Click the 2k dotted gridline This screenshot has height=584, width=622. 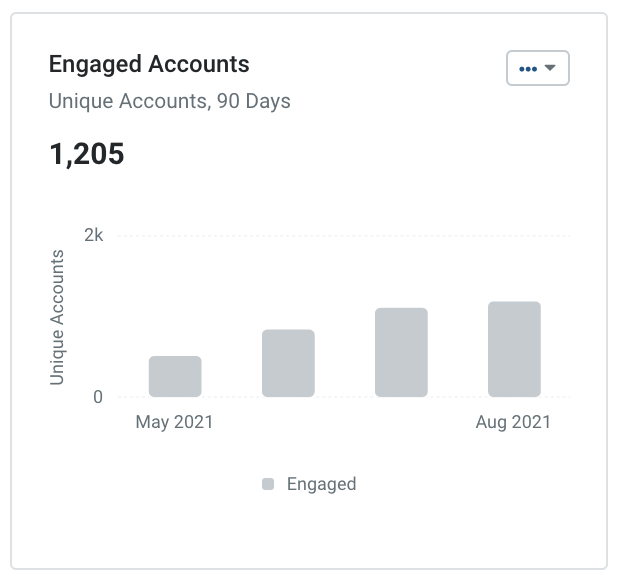344,236
